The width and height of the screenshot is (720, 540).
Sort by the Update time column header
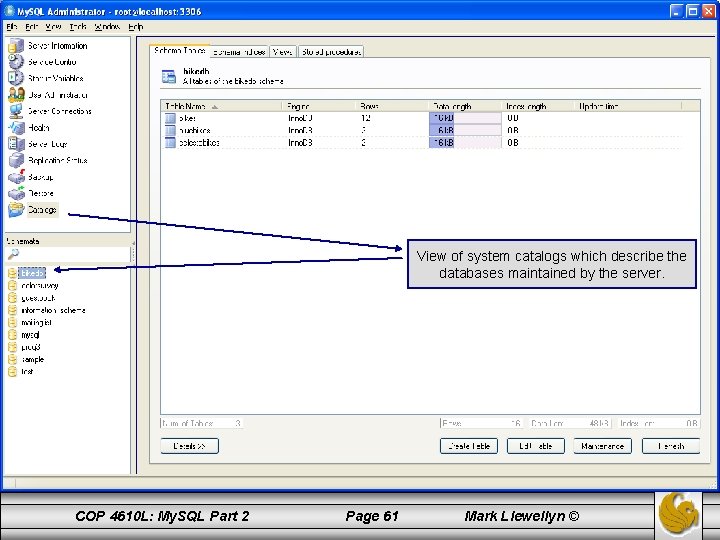point(628,106)
